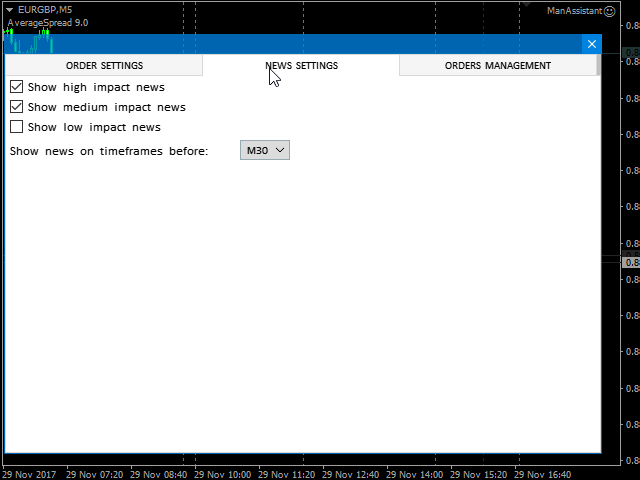Enable Show low impact news
The image size is (640, 480).
click(16, 127)
